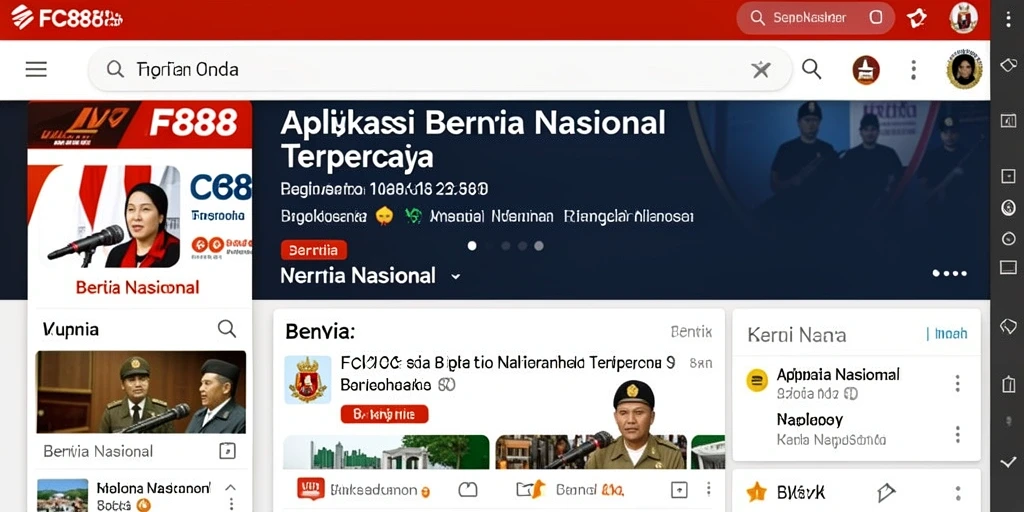1024x512 pixels.
Task: Open the four-dot menu at the banner's right
Action: pyautogui.click(x=950, y=274)
